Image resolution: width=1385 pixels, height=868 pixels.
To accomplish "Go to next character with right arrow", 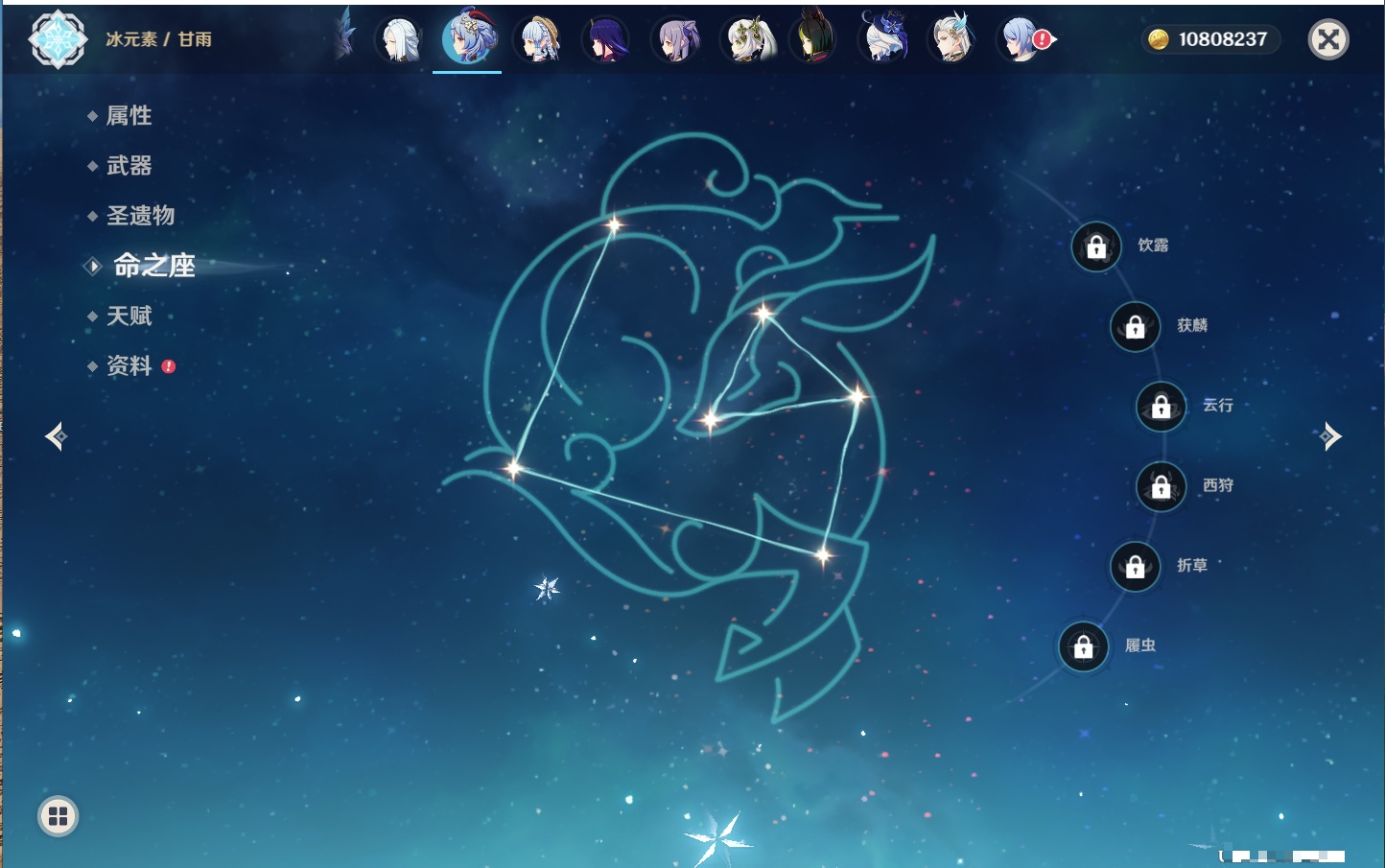I will 1330,436.
